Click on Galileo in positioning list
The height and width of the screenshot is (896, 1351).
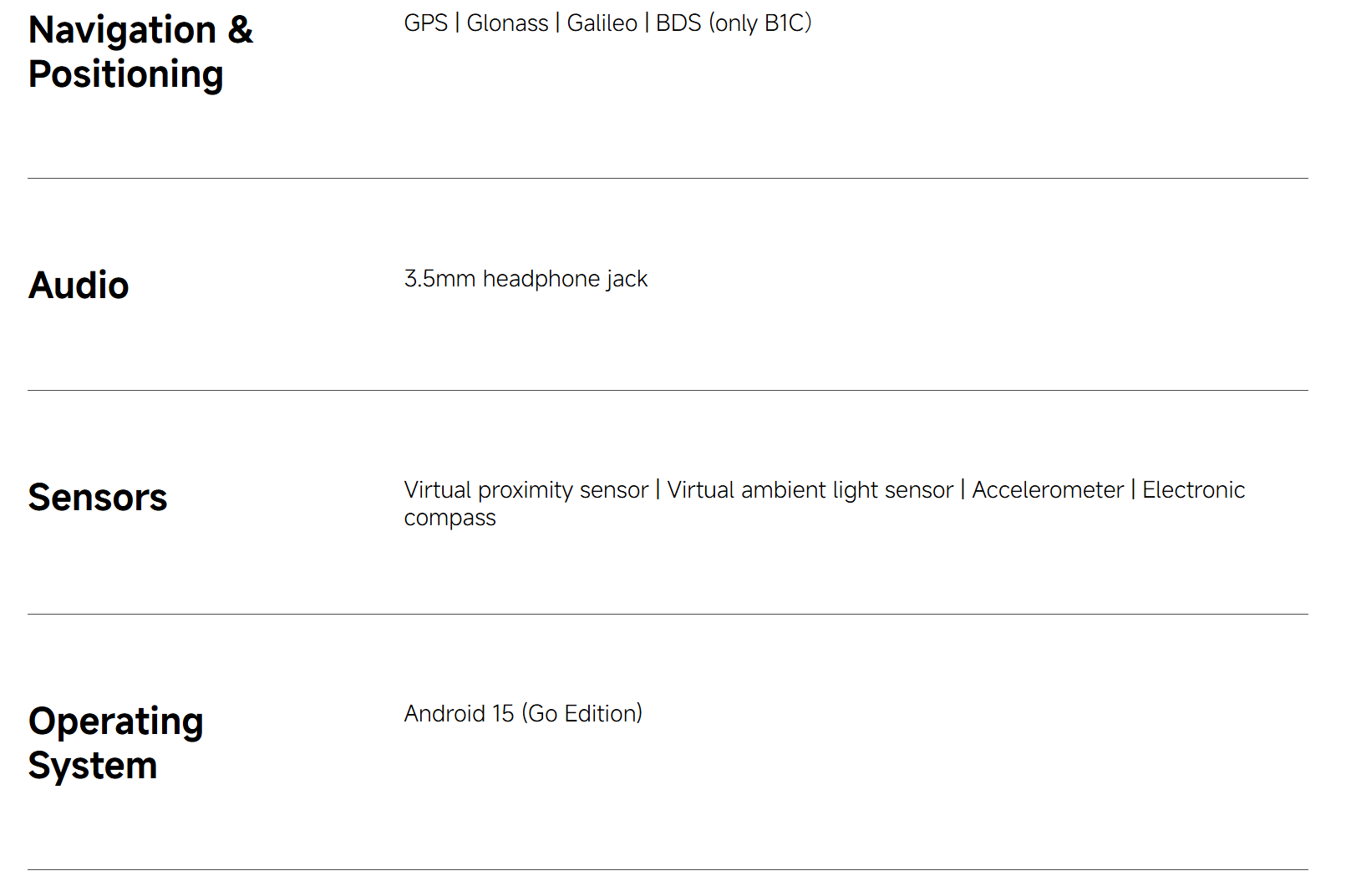(x=602, y=23)
